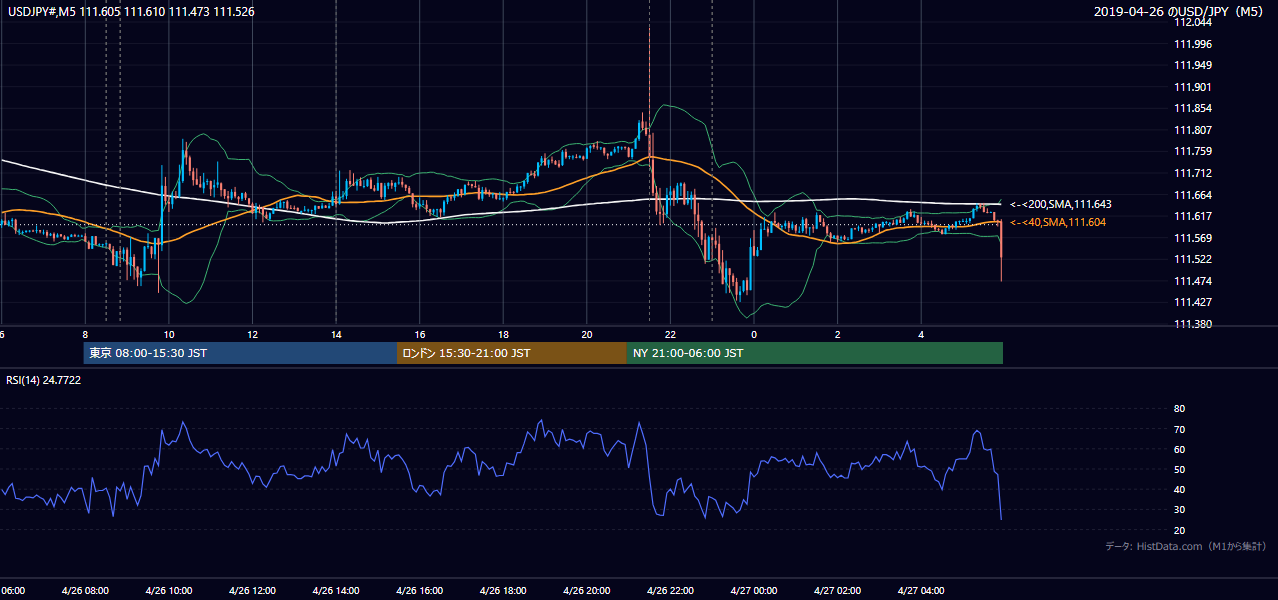Click price axis value 111.996

pyautogui.click(x=1192, y=44)
